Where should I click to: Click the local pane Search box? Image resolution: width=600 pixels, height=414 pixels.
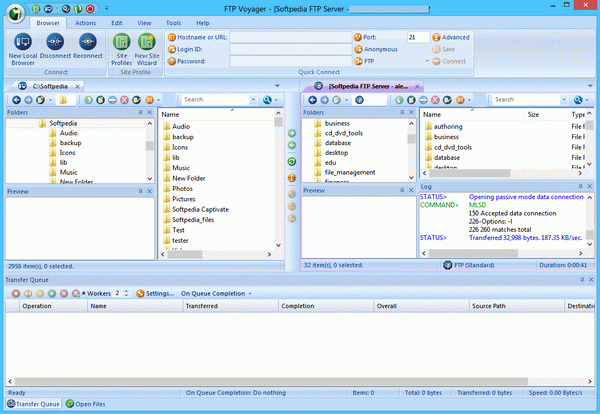point(215,99)
